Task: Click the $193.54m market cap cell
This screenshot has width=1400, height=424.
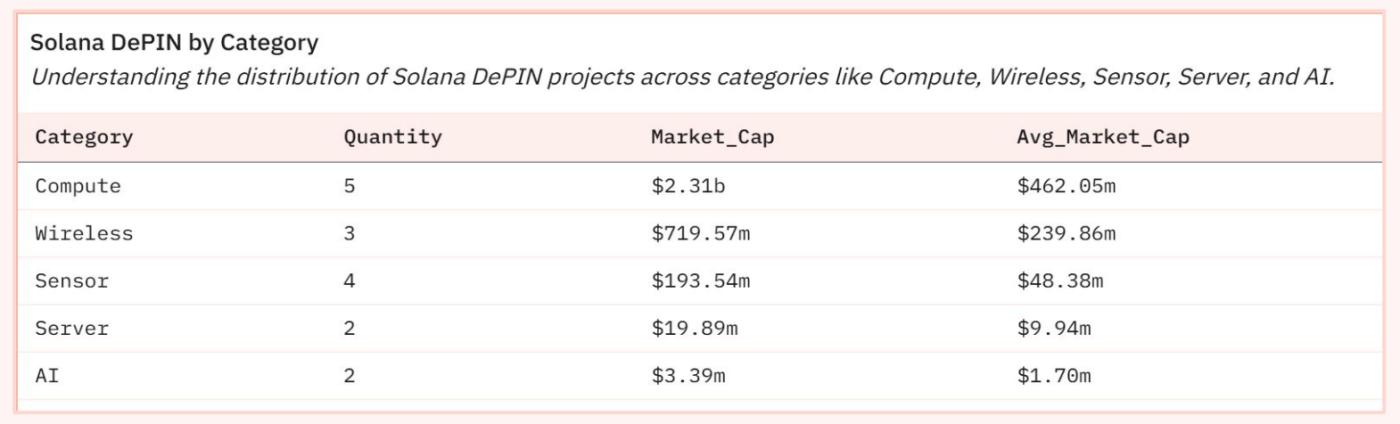Action: pyautogui.click(x=700, y=281)
